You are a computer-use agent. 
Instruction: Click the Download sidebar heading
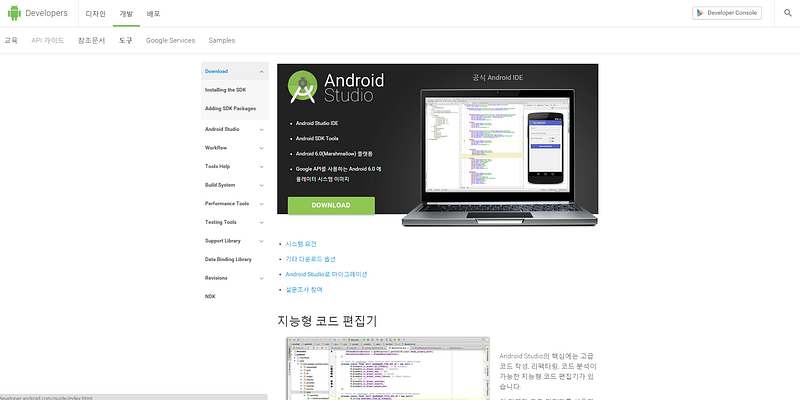(x=216, y=71)
